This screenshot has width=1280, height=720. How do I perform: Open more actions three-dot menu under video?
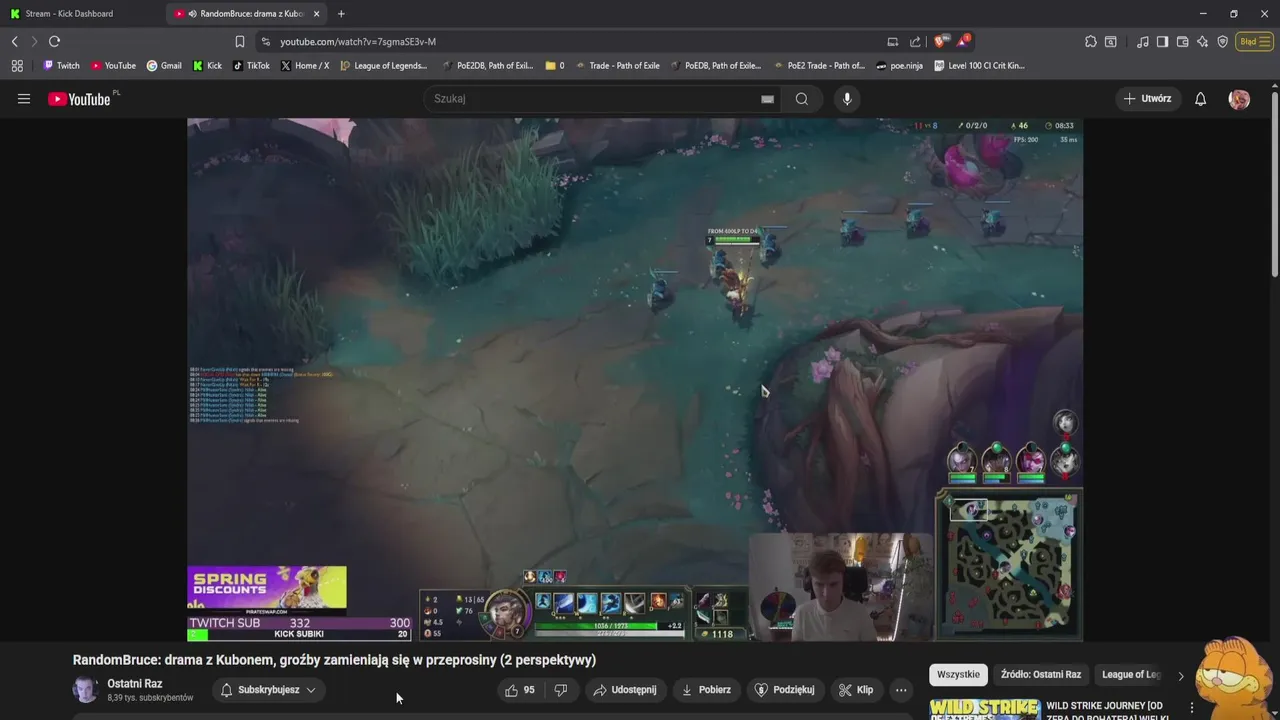(901, 690)
